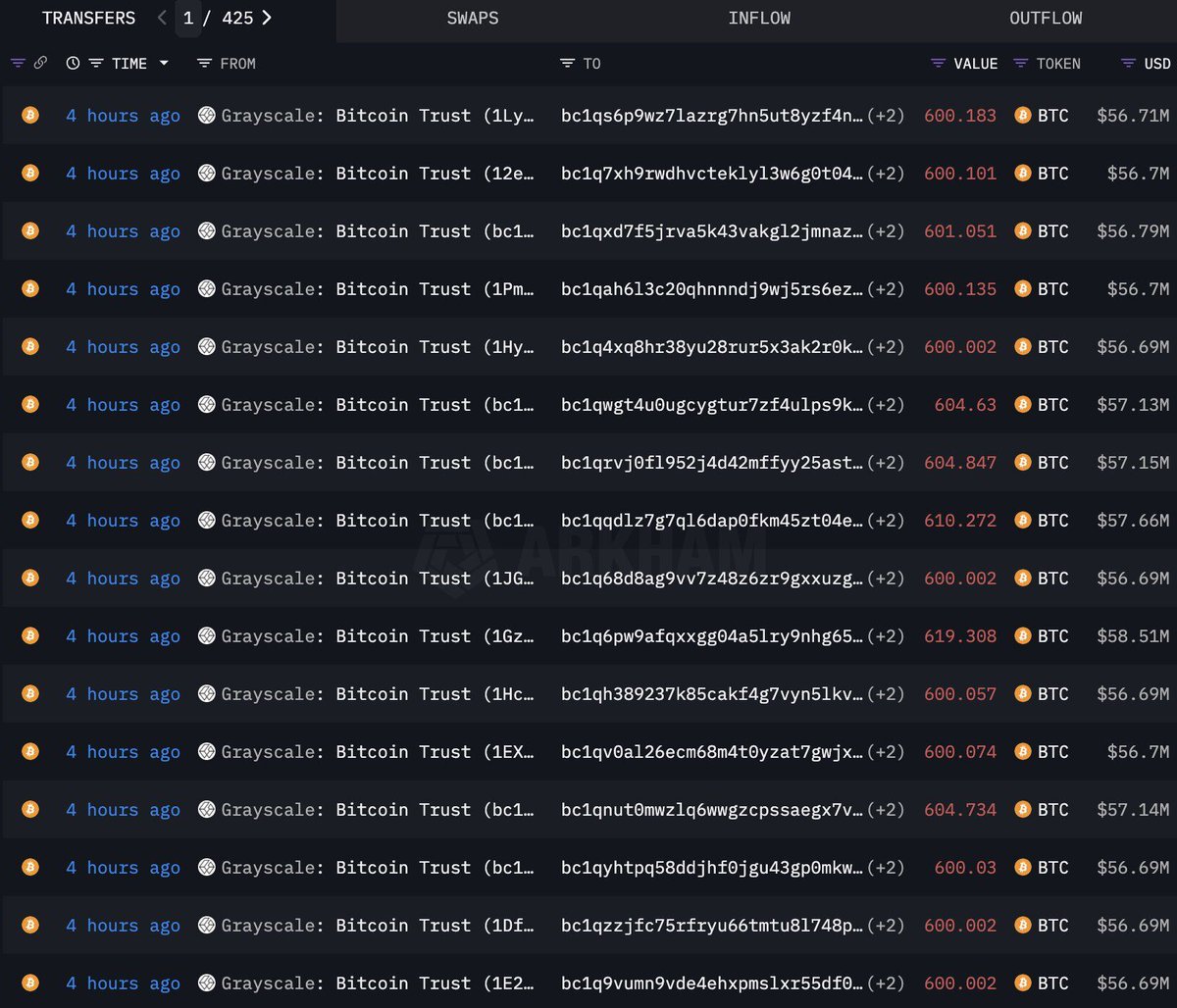Click value 619.308 BTC
The image size is (1177, 1008).
click(x=960, y=636)
